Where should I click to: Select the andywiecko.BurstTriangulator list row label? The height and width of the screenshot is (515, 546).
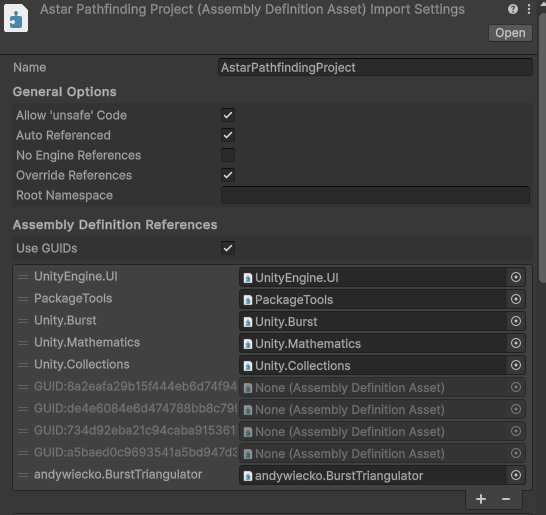point(118,474)
